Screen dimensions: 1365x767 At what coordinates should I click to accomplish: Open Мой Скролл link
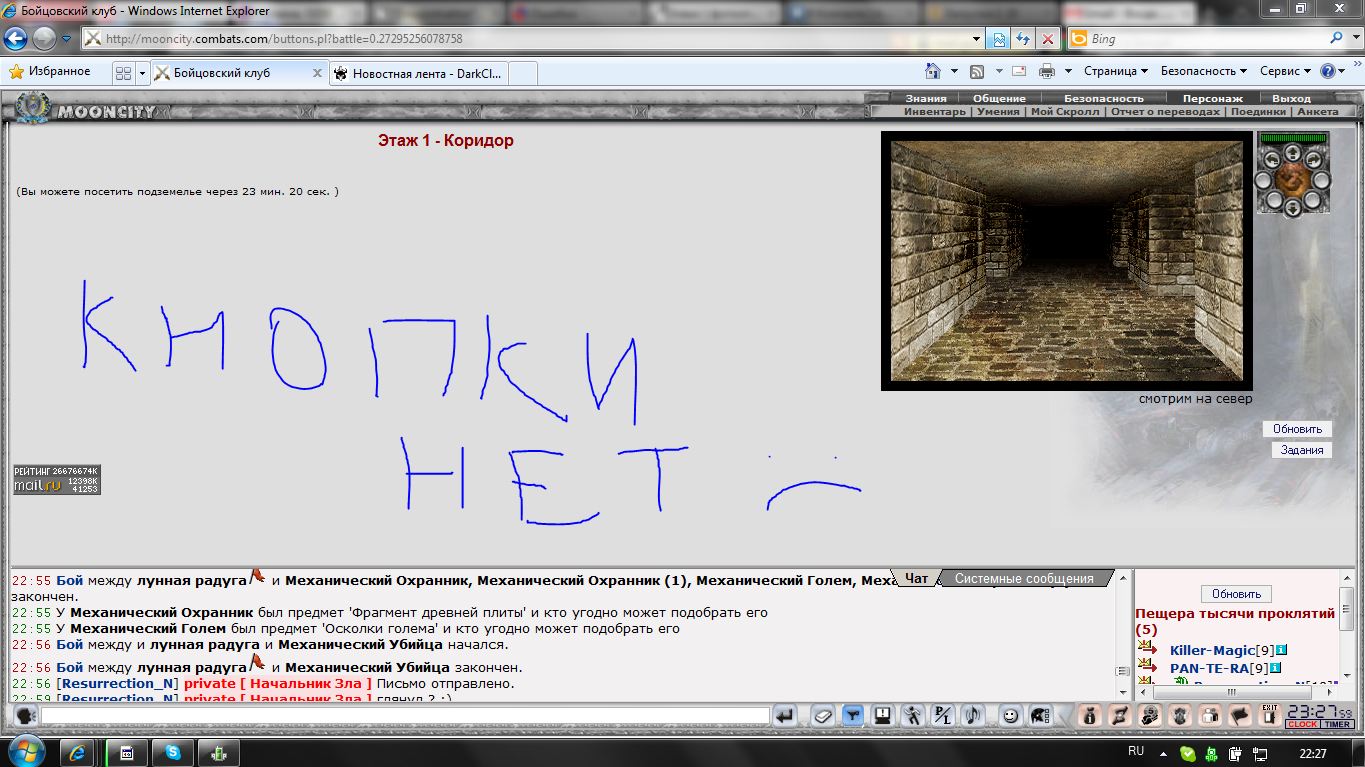(1065, 111)
